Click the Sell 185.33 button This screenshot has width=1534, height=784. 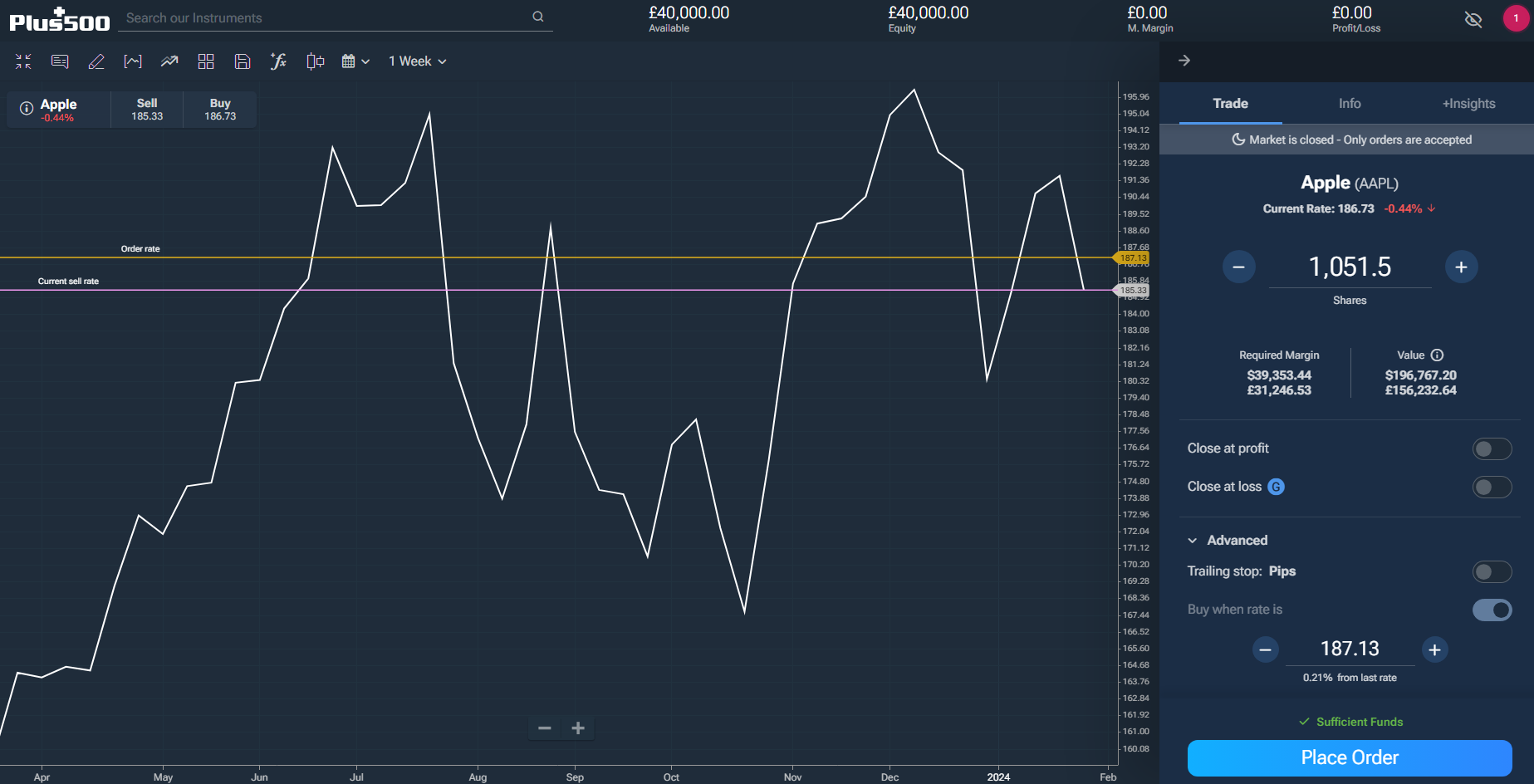click(x=147, y=110)
